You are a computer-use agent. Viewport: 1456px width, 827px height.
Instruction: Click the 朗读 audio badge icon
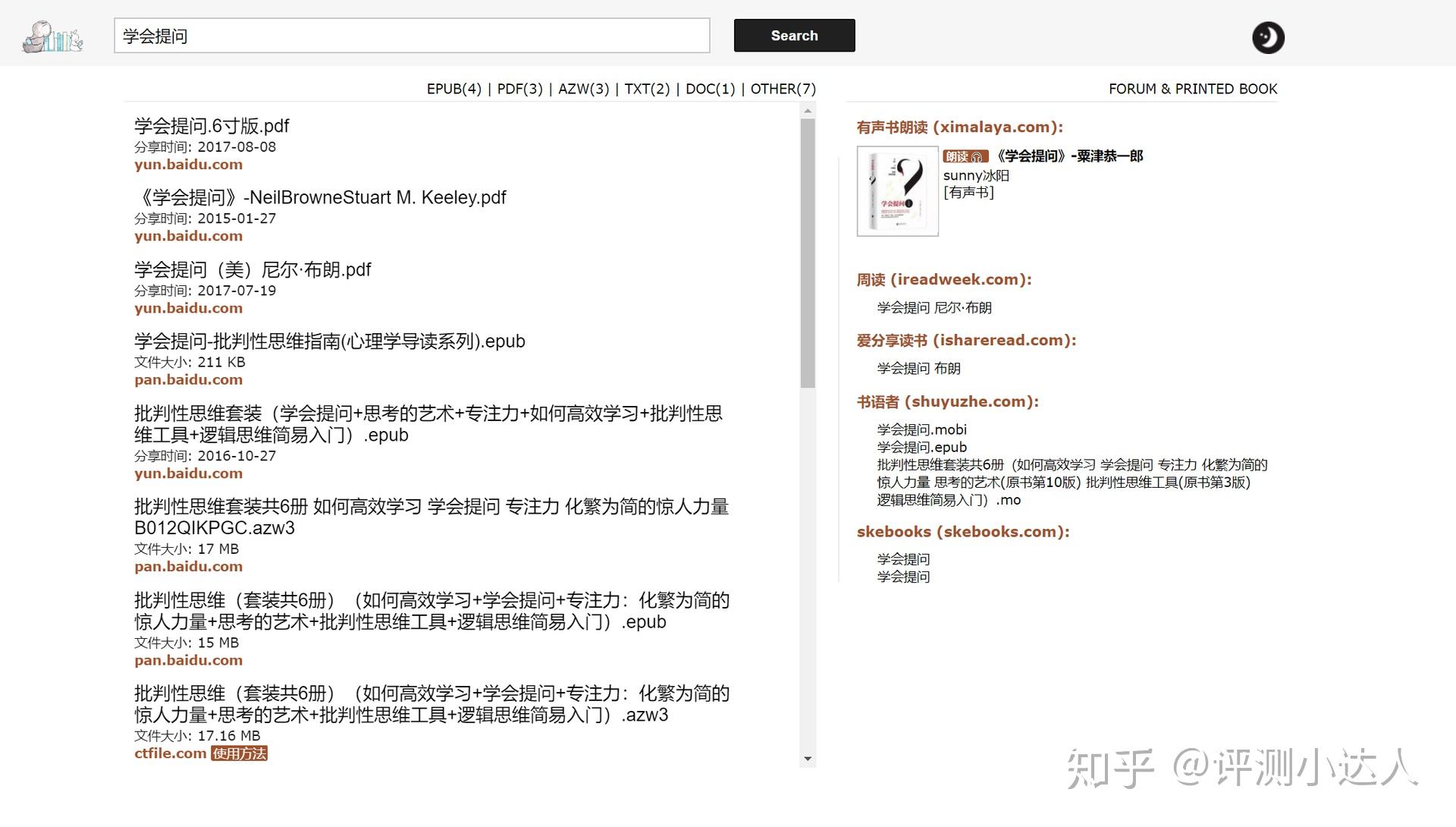pos(965,156)
